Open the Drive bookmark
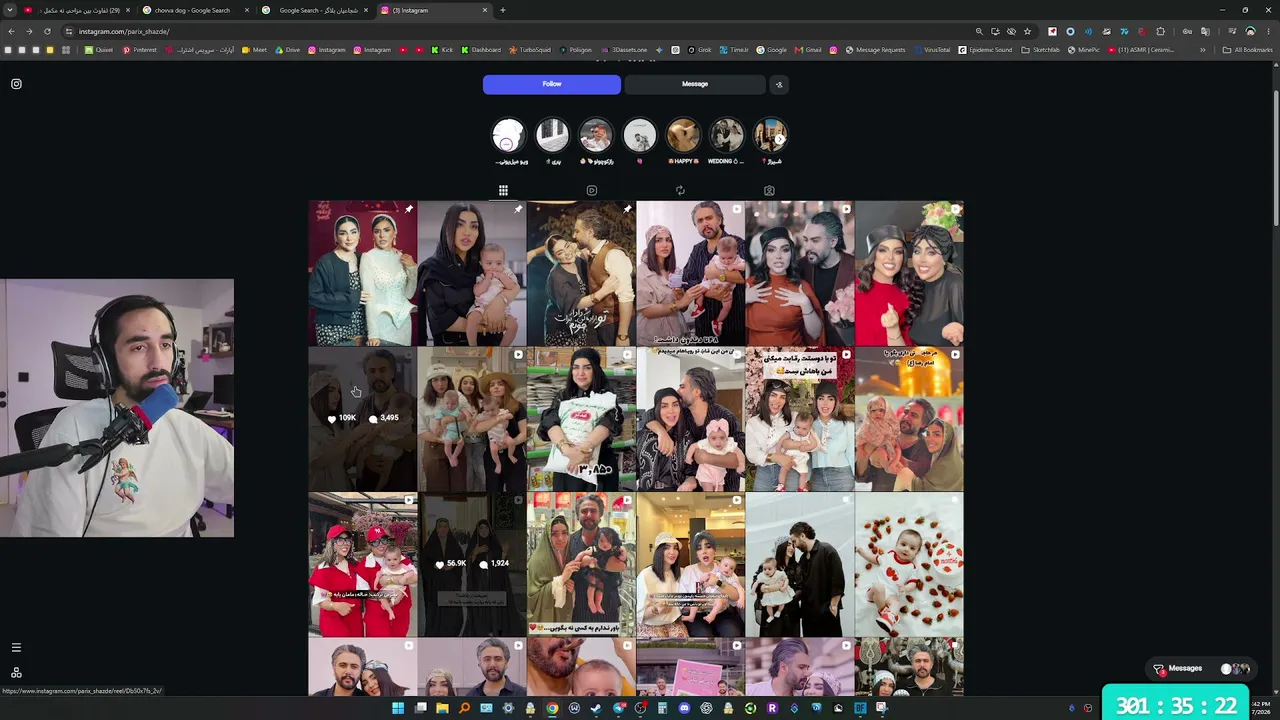The width and height of the screenshot is (1280, 720). [288, 50]
